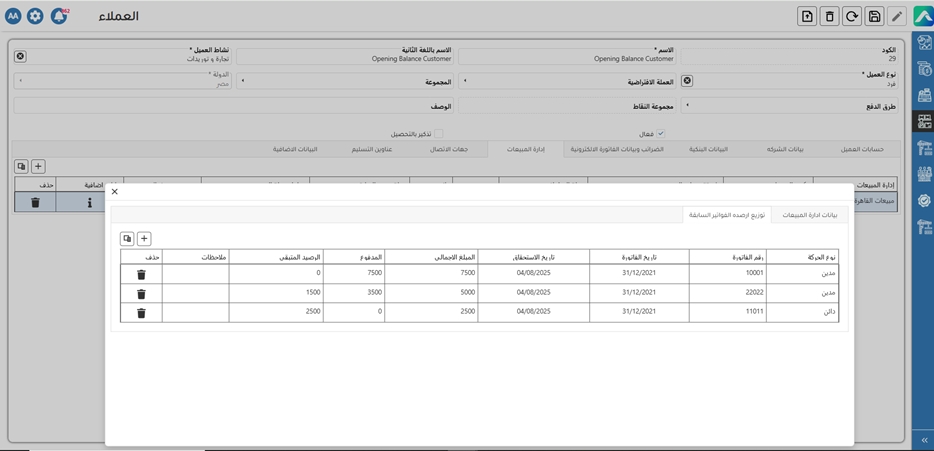Click the save (floppy disk) toolbar icon

tap(874, 16)
